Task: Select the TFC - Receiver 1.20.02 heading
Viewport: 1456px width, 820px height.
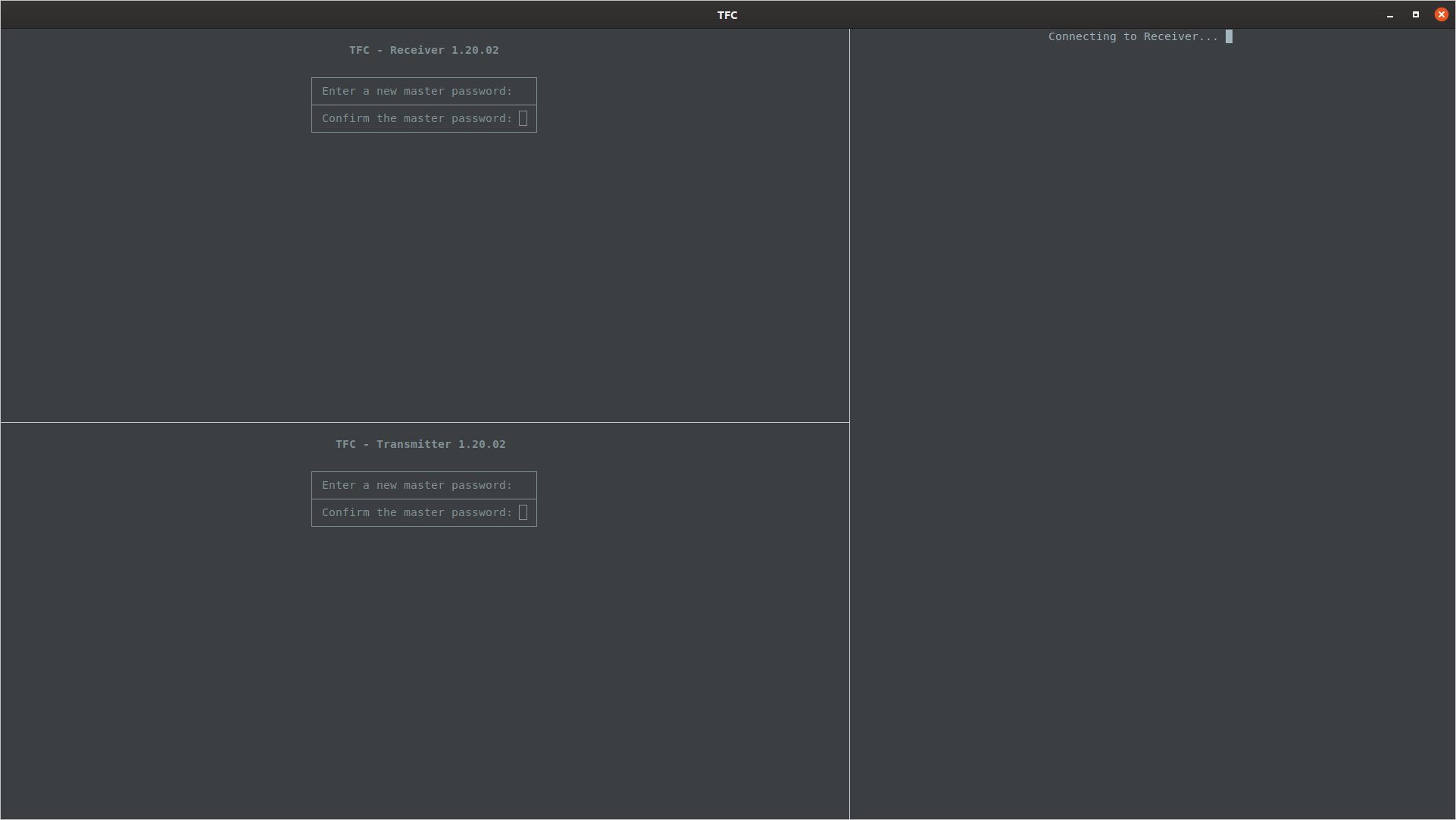Action: 424,50
